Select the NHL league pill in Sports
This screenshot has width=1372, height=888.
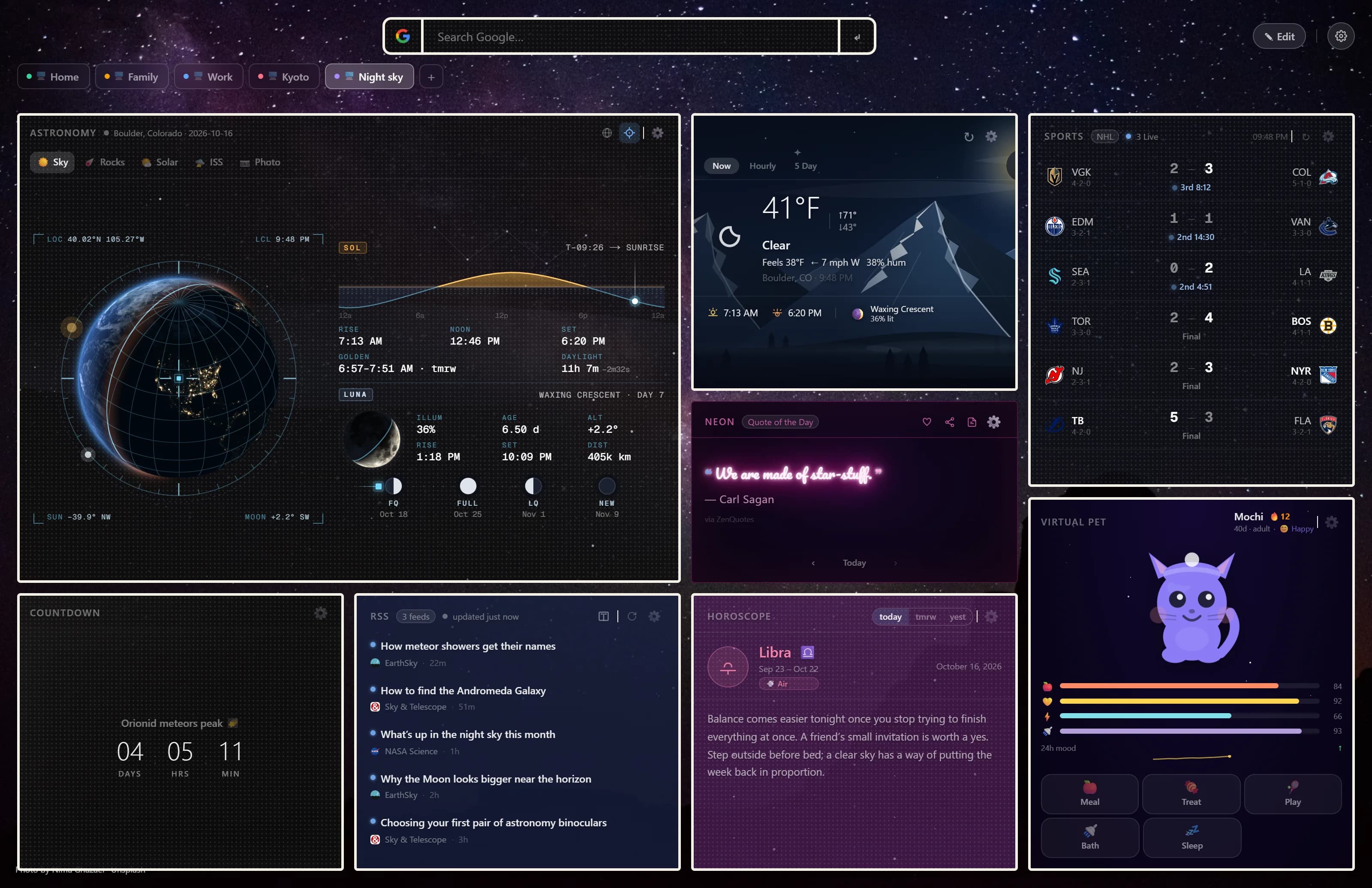pyautogui.click(x=1104, y=137)
